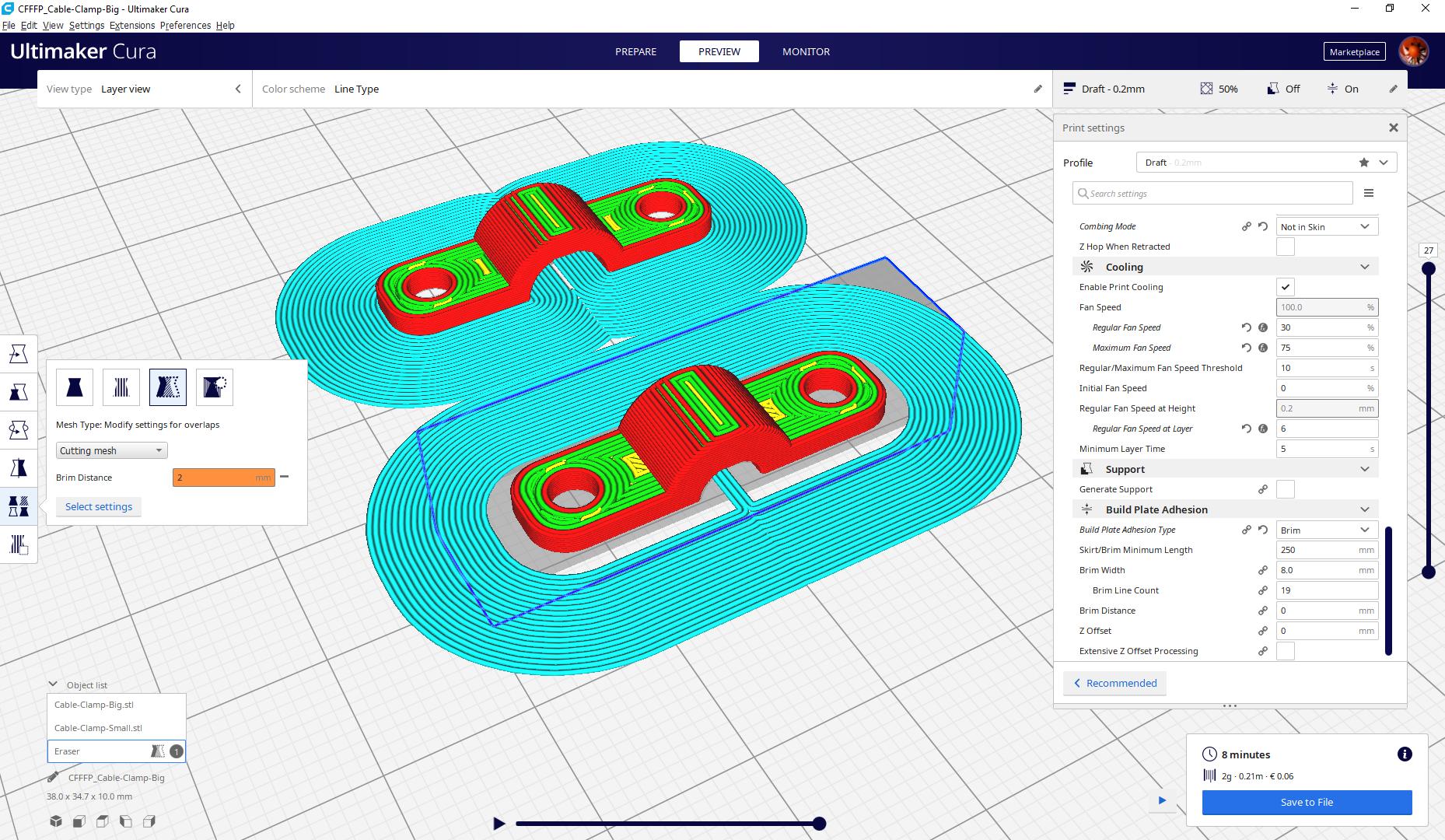Click link icon beside Generate Support

[1263, 489]
